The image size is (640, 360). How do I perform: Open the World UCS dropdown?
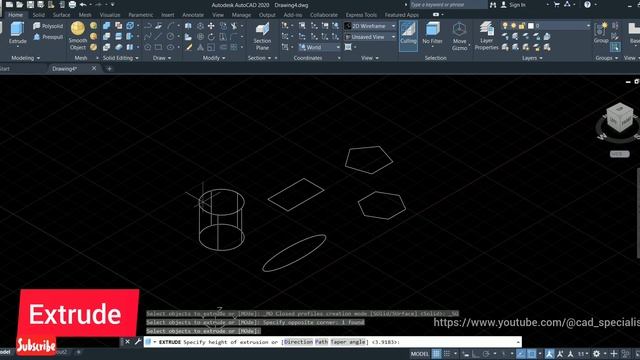[319, 47]
